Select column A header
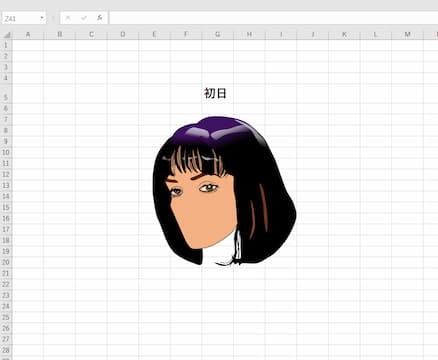Viewport: 438px width, 360px height. (28, 35)
